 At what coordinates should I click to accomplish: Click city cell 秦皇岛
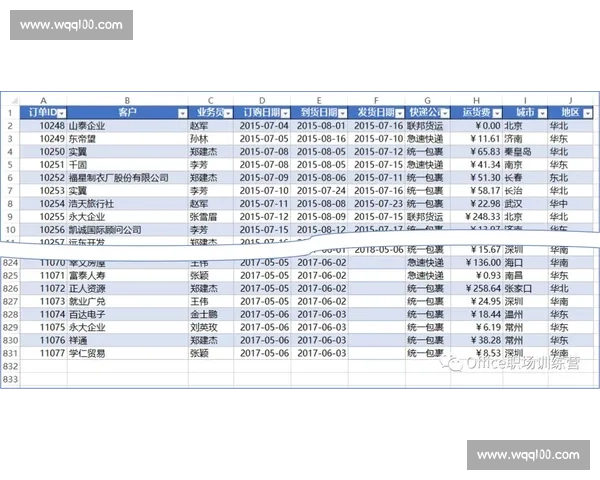pos(525,152)
